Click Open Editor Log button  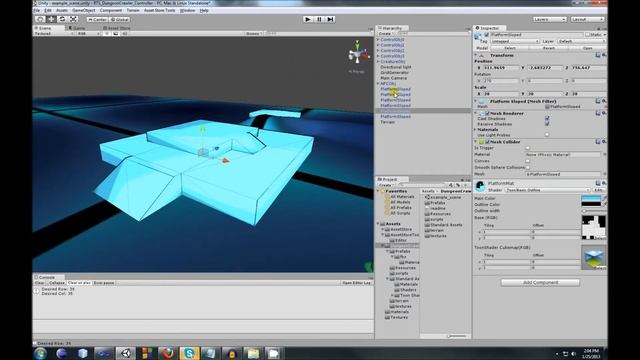pyautogui.click(x=356, y=283)
